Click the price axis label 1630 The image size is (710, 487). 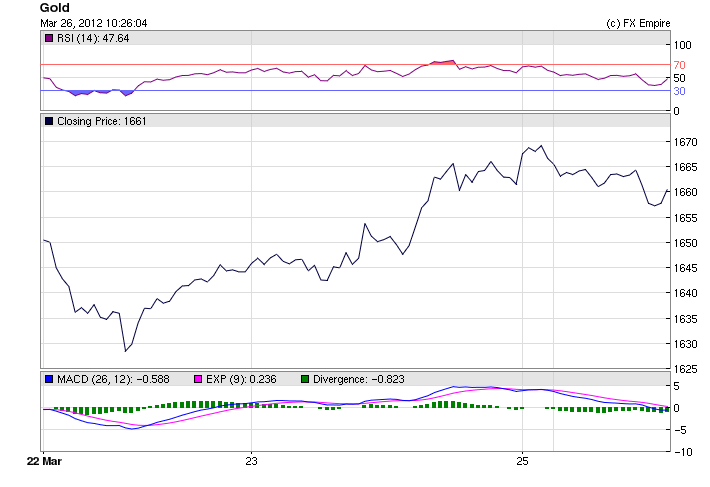pos(686,344)
